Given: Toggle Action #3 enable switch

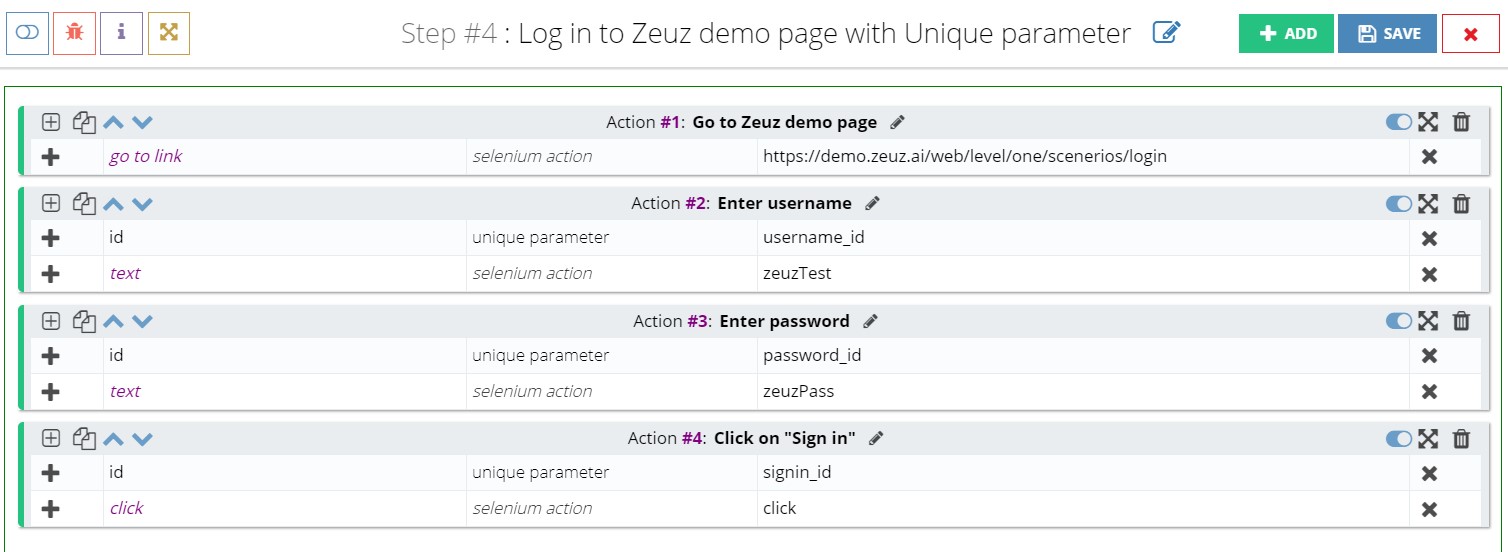Looking at the screenshot, I should 1399,321.
